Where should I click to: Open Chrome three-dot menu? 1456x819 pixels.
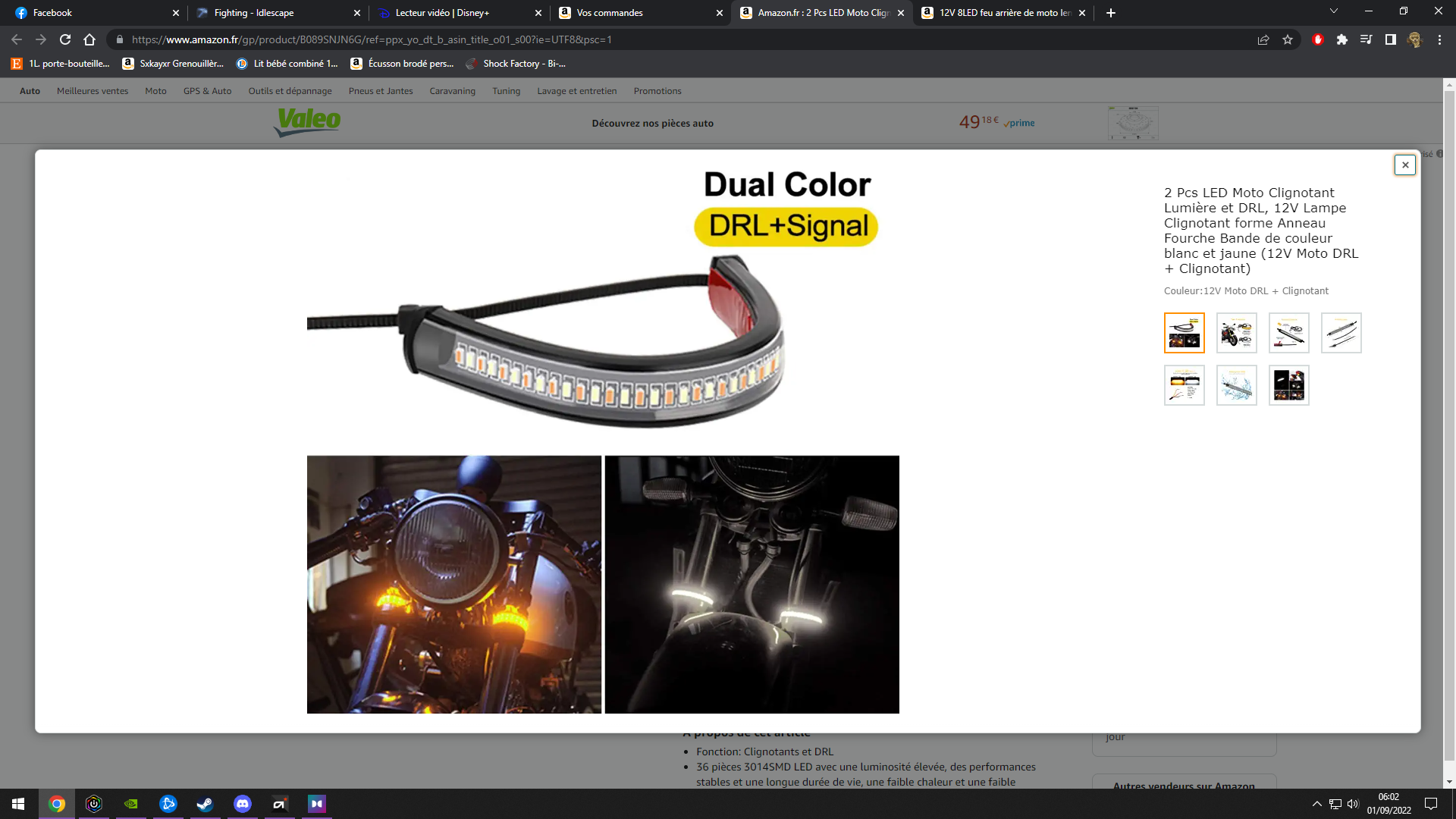[1439, 39]
